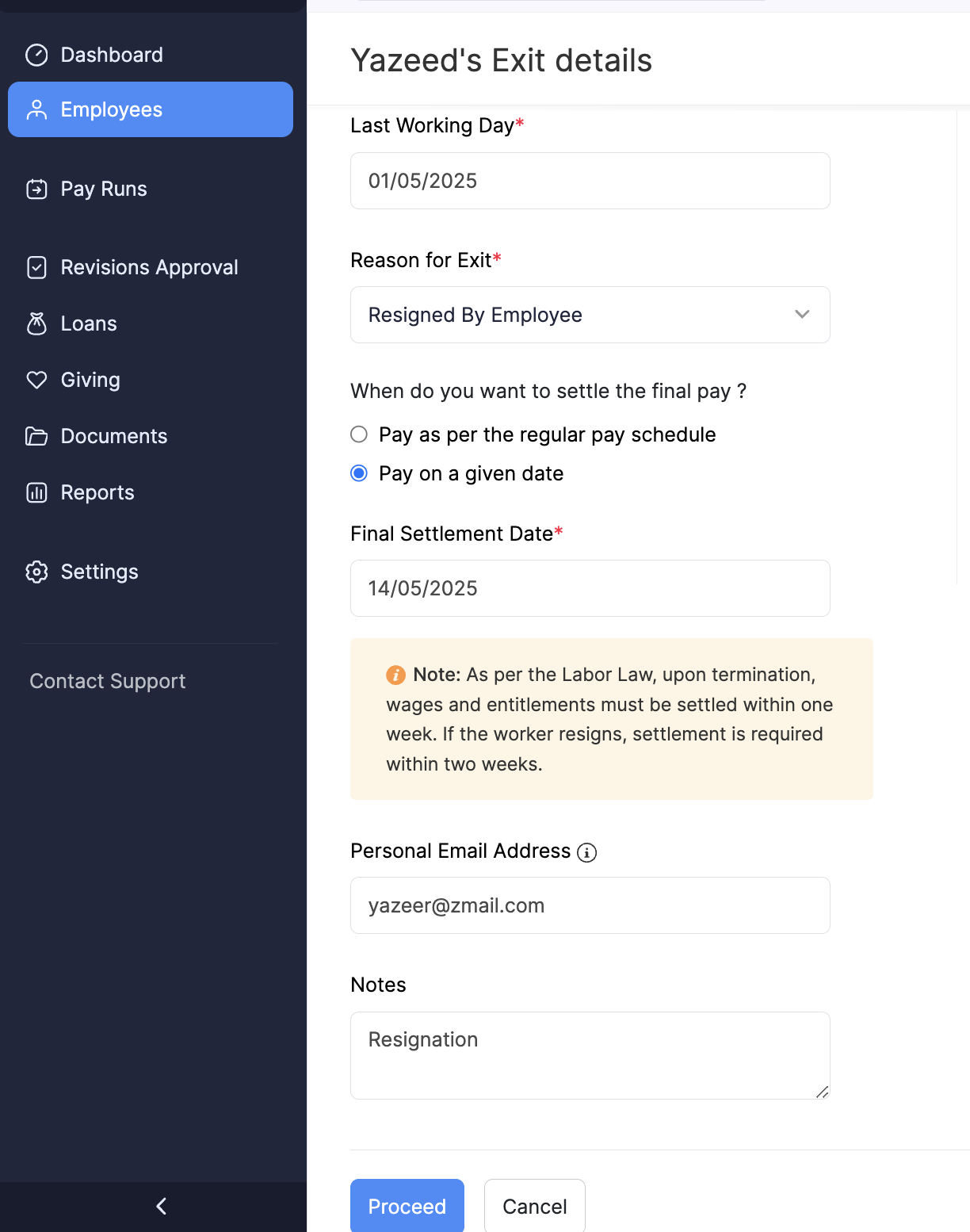Click the Last Working Day date field
This screenshot has height=1232, width=970.
(590, 181)
